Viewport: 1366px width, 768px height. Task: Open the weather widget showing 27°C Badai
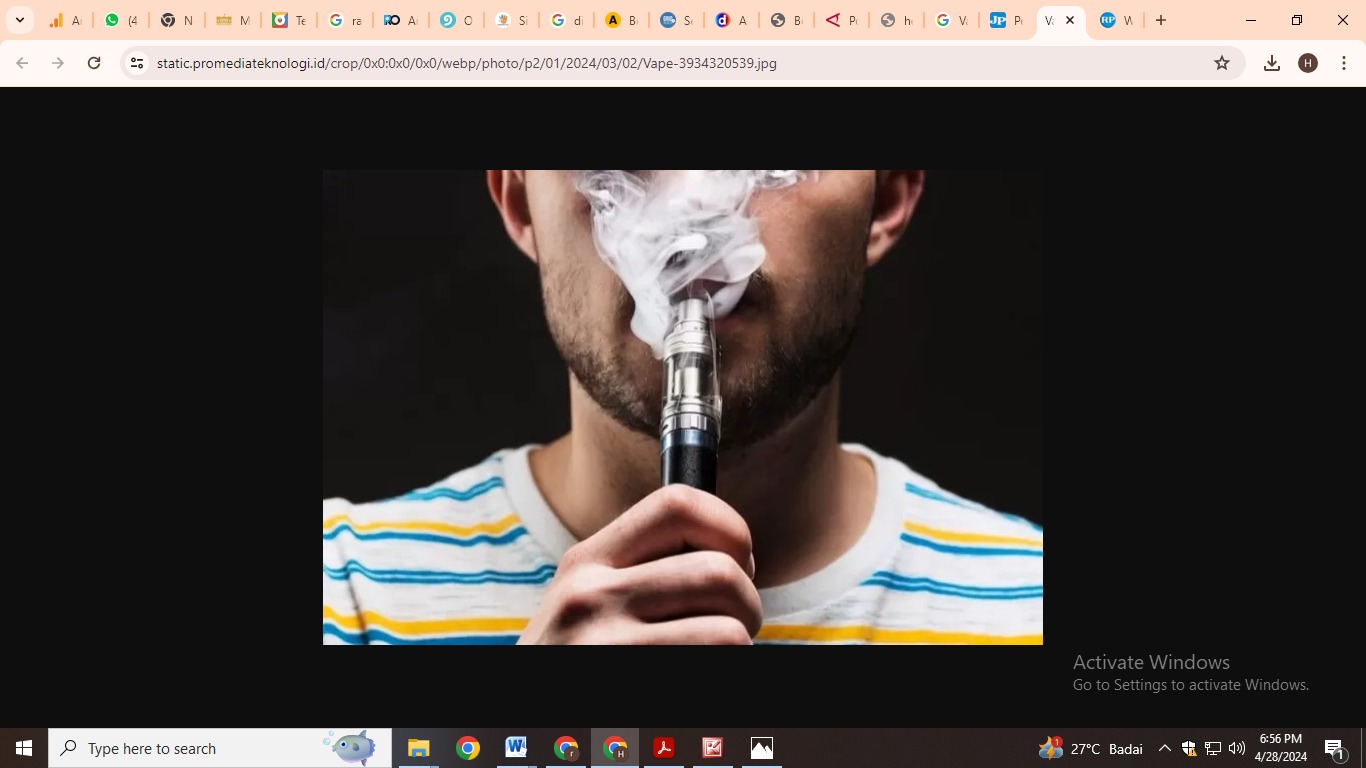click(x=1090, y=748)
